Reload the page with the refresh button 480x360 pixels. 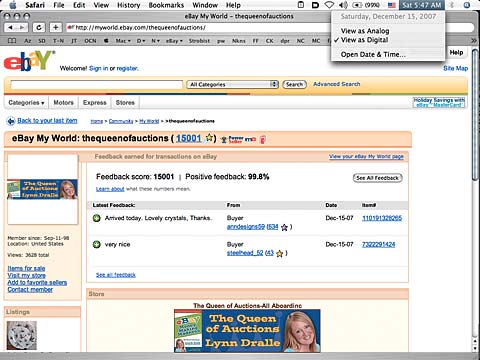[x=39, y=28]
